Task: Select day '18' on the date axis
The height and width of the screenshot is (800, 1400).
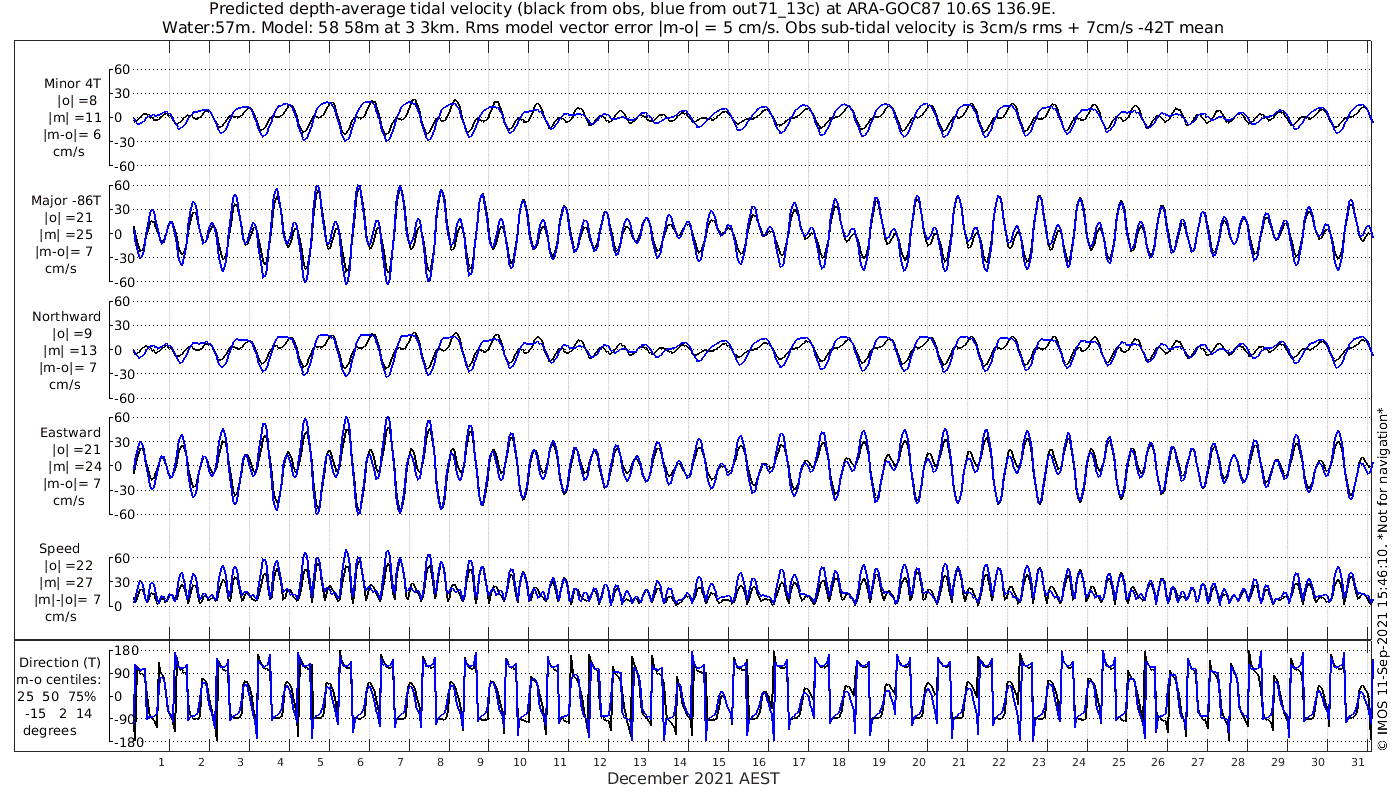Action: point(839,762)
